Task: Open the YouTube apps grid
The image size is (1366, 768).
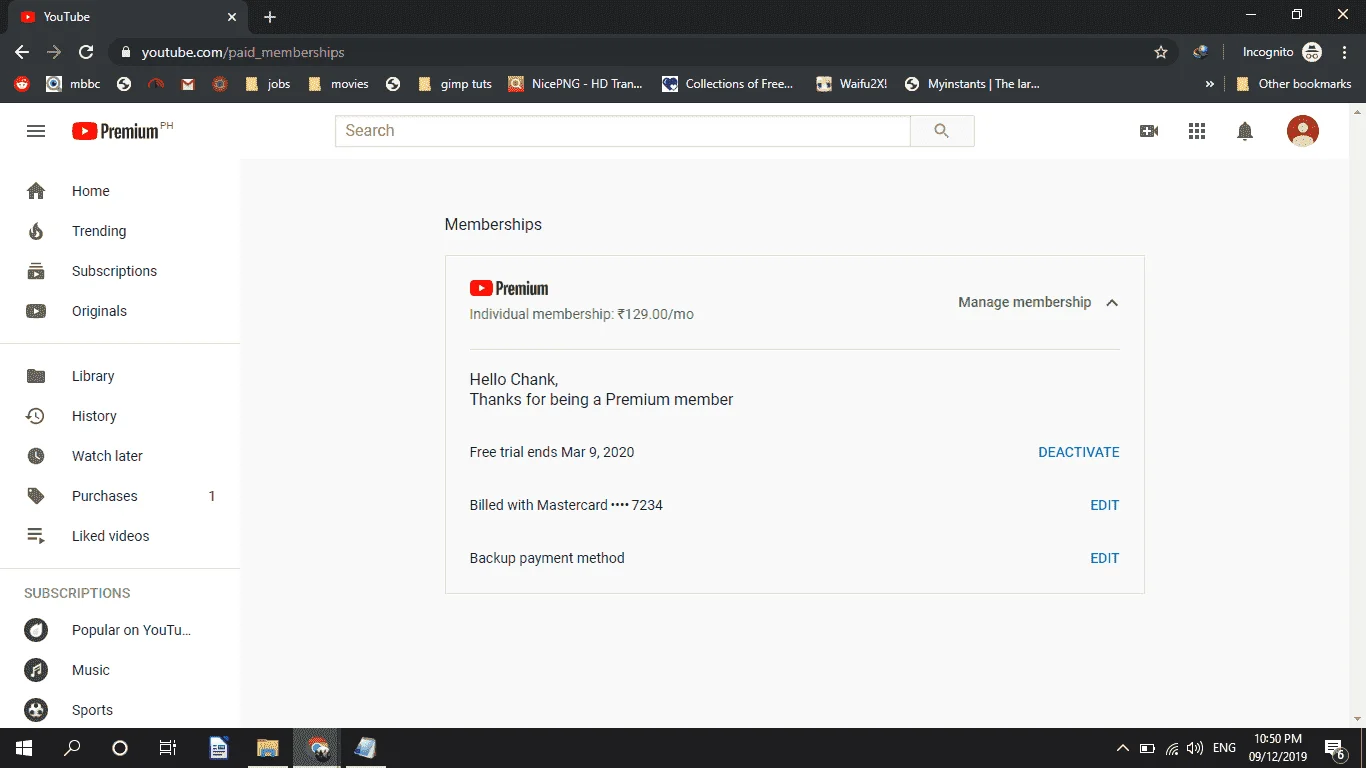Action: point(1197,131)
